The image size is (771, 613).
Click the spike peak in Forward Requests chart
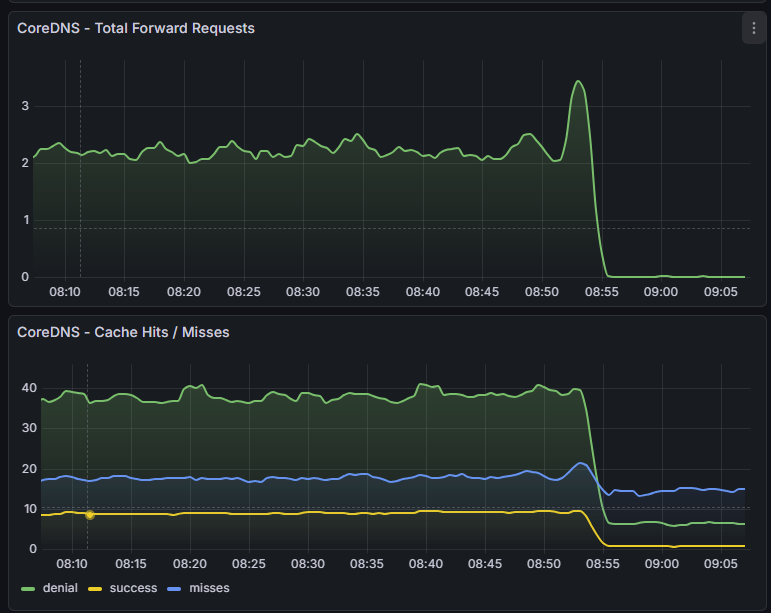[x=578, y=81]
